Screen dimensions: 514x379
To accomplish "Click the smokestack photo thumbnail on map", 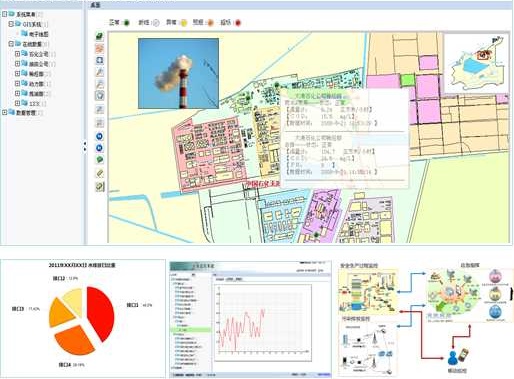I will [179, 73].
